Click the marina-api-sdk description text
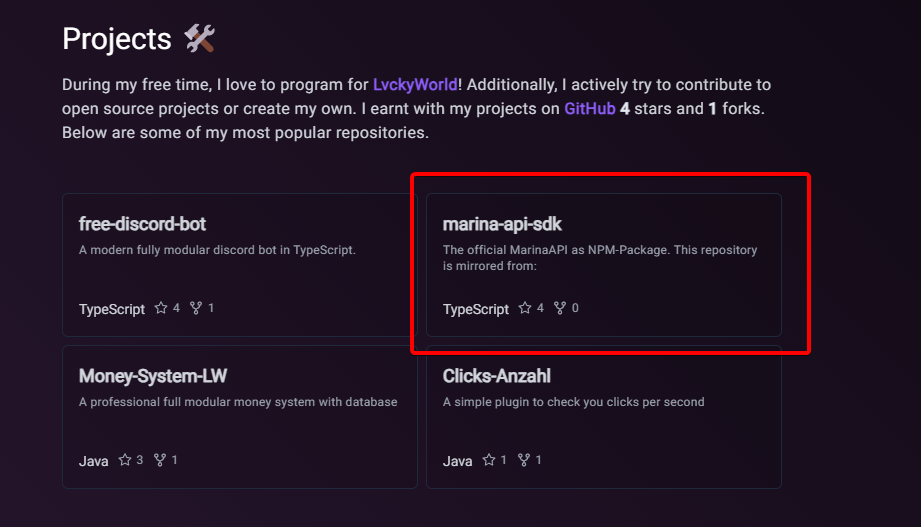This screenshot has width=921, height=527. (x=600, y=258)
